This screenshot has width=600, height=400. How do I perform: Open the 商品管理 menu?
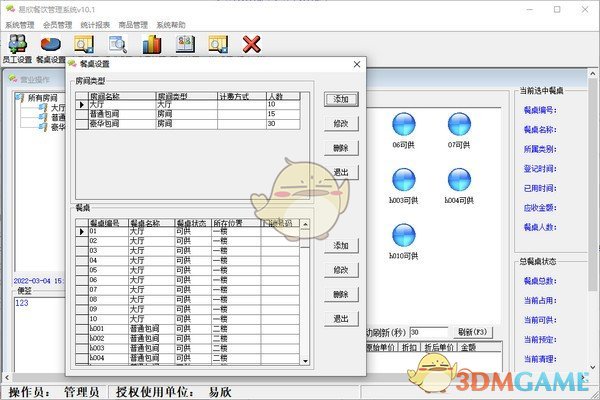(x=133, y=25)
